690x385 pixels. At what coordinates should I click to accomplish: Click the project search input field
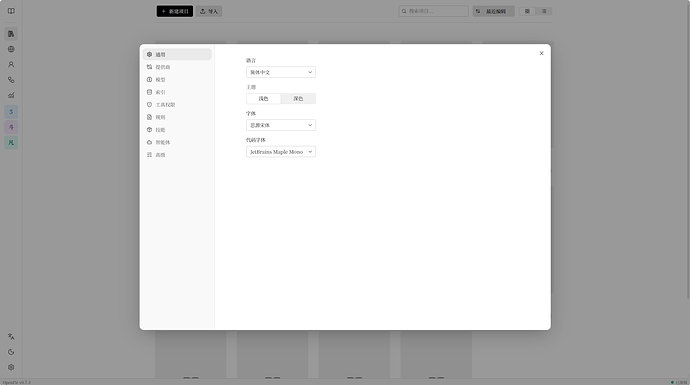coord(433,11)
